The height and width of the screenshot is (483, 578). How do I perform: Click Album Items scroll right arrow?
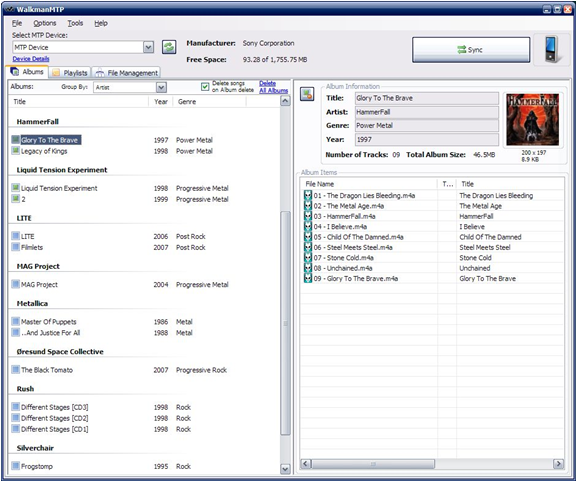(x=558, y=463)
